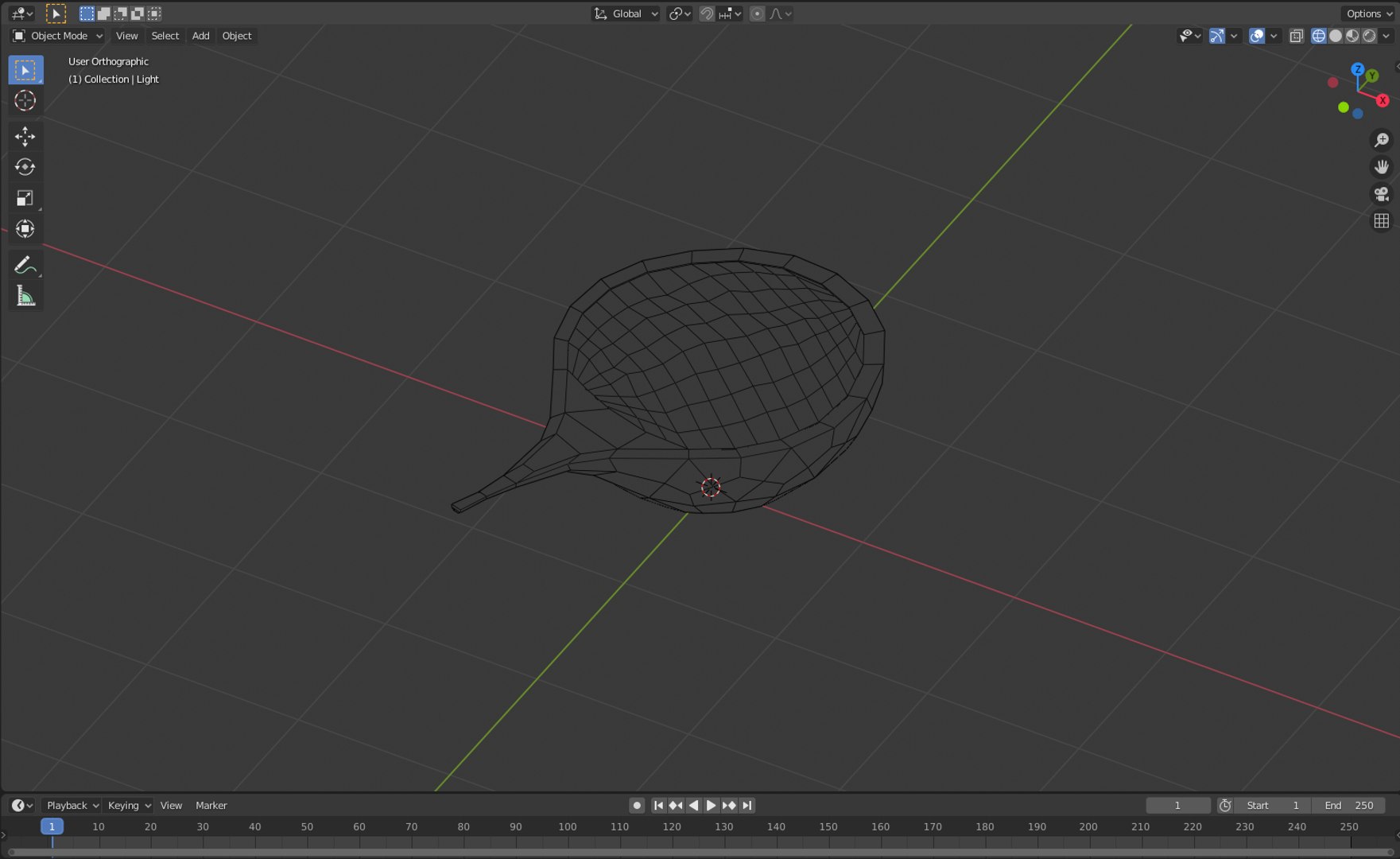Open the Keying dropdown

128,806
